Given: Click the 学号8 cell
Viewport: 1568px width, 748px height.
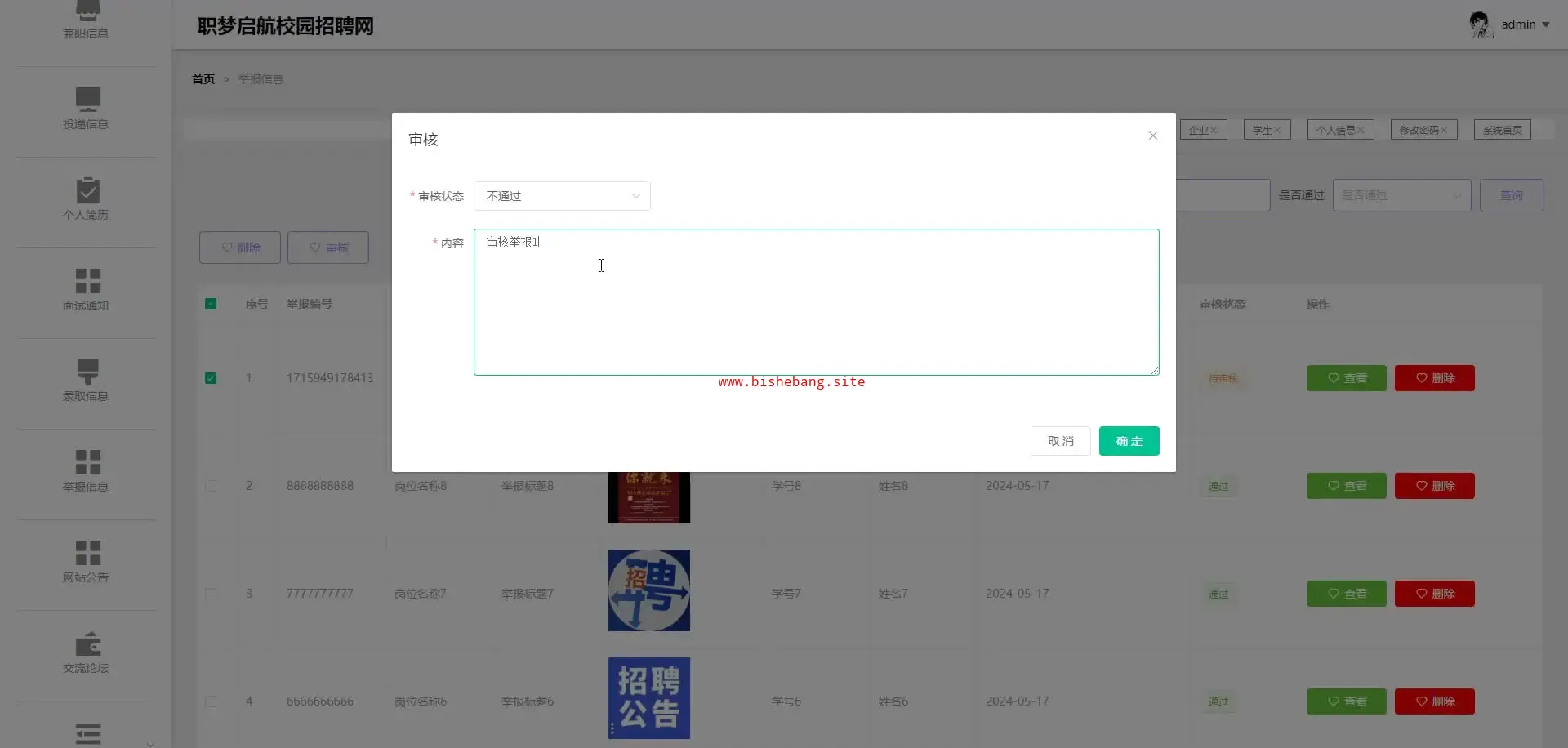Looking at the screenshot, I should (786, 486).
